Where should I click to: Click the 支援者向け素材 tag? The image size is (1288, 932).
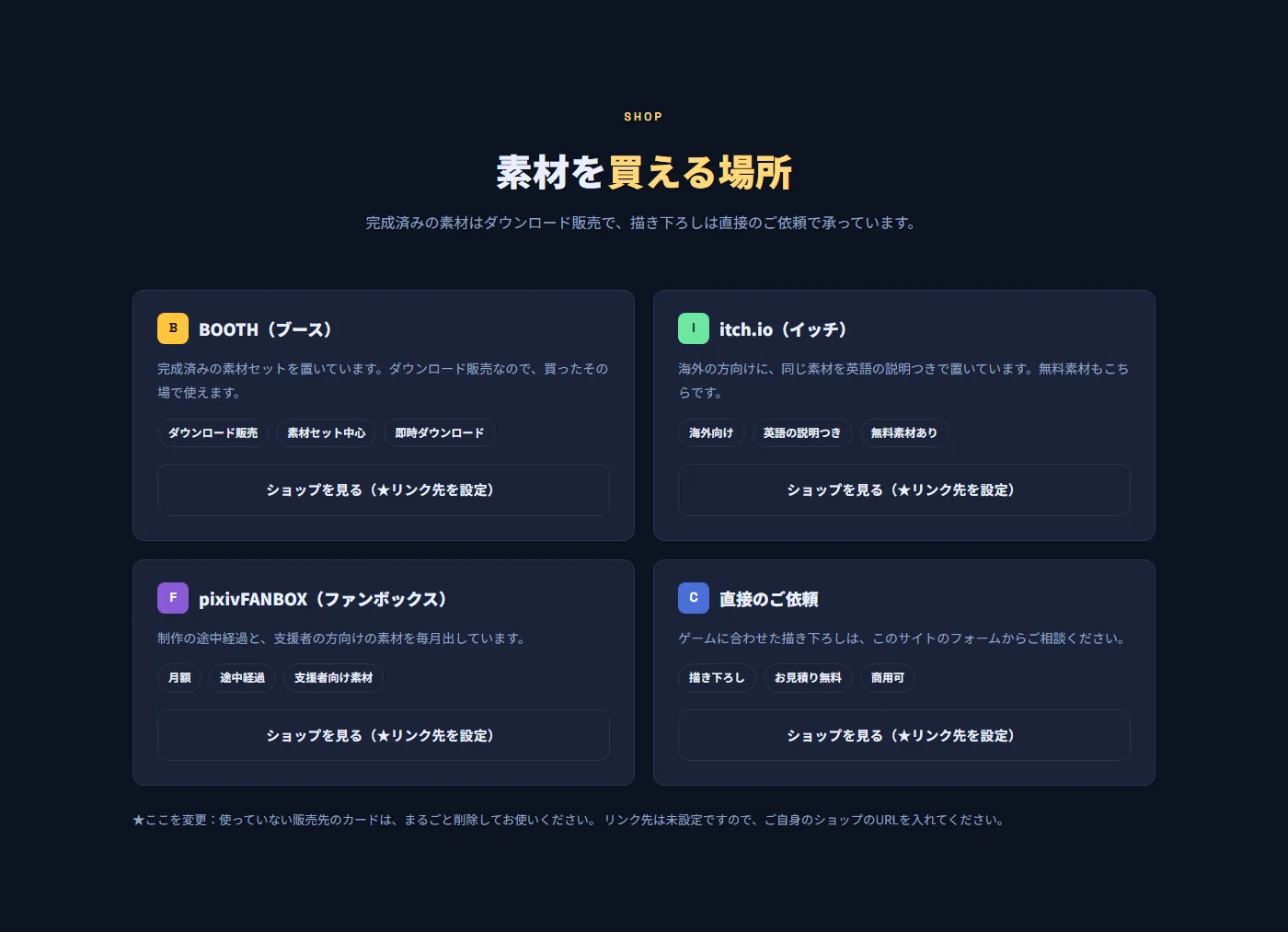pyautogui.click(x=333, y=678)
